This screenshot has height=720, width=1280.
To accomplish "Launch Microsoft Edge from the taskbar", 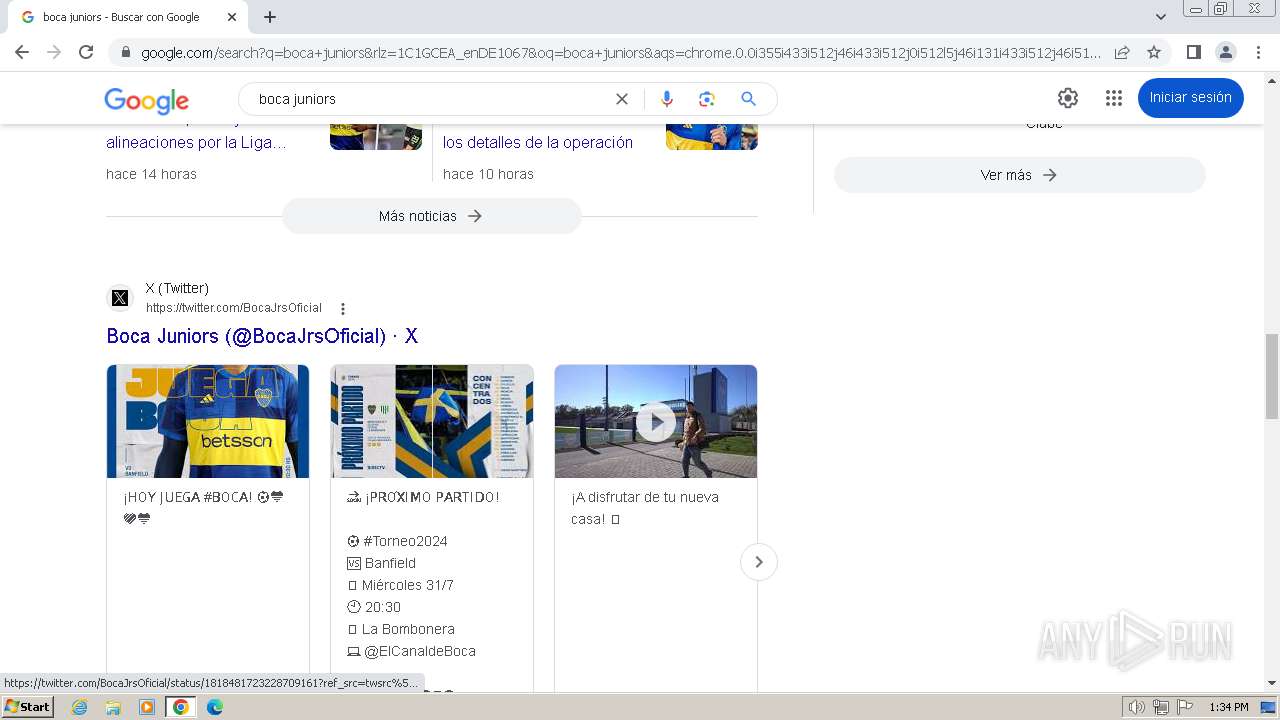I will [215, 707].
